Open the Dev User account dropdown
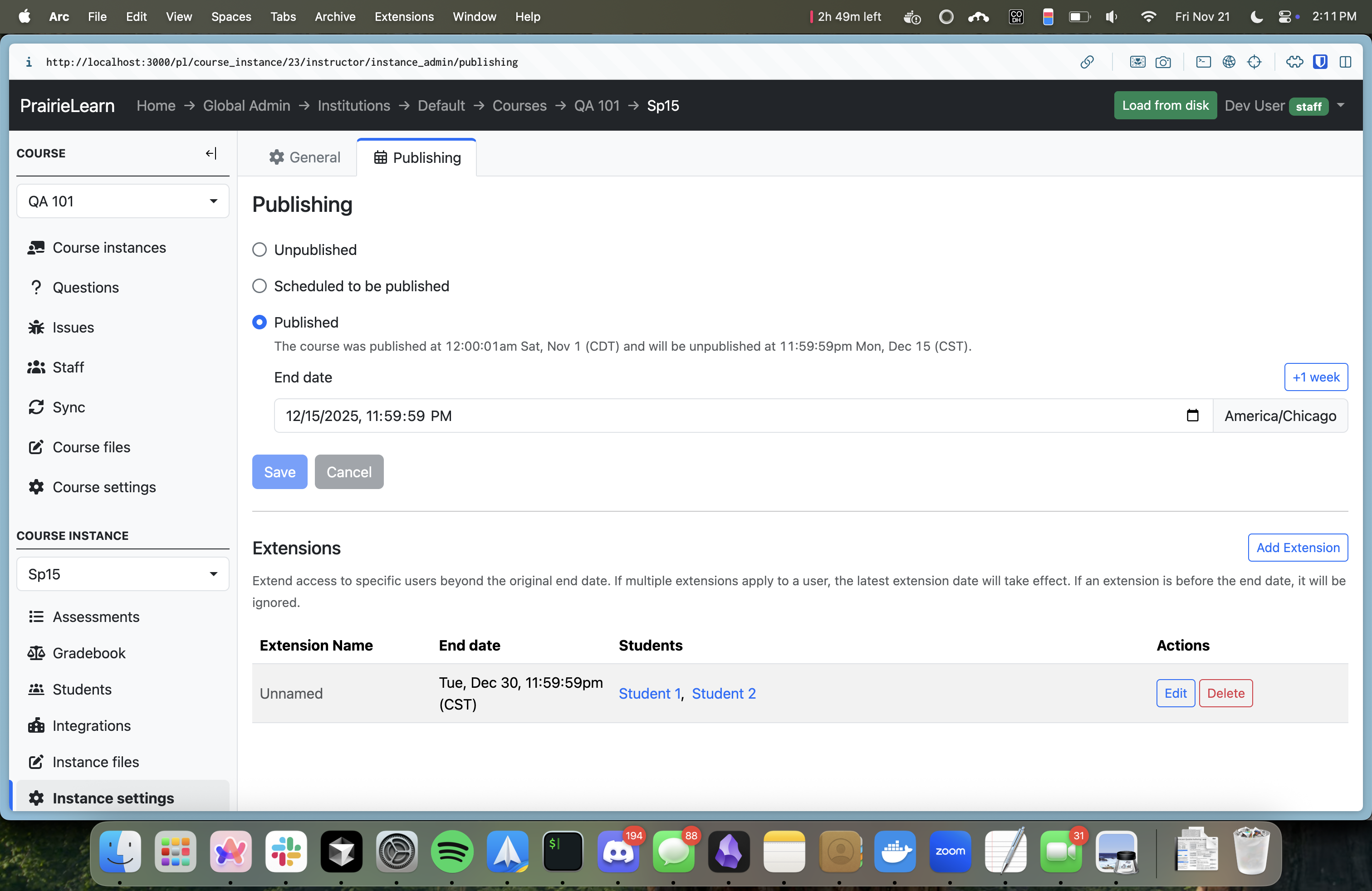1372x891 pixels. (x=1285, y=105)
